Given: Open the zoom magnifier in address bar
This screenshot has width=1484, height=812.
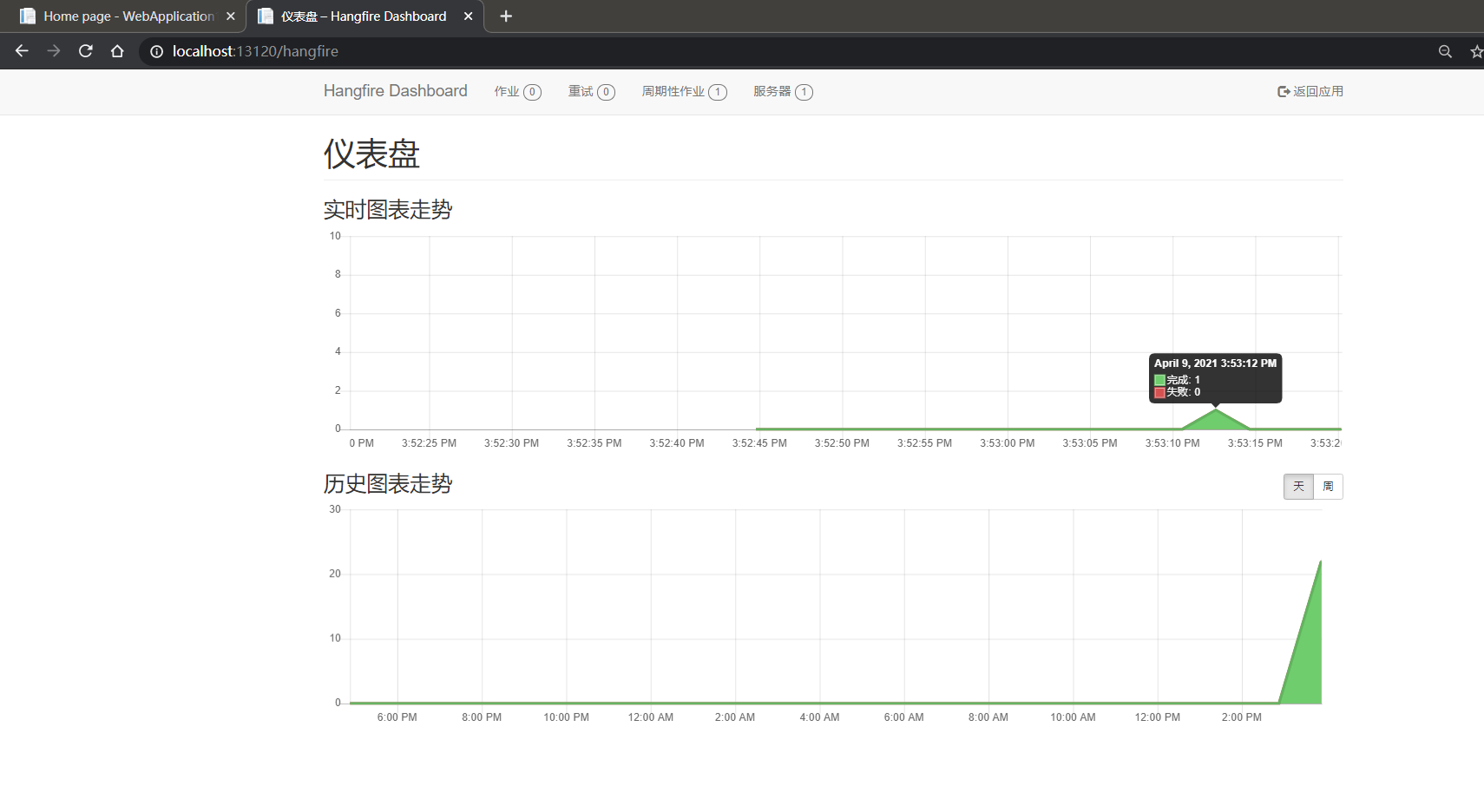Looking at the screenshot, I should [1445, 52].
